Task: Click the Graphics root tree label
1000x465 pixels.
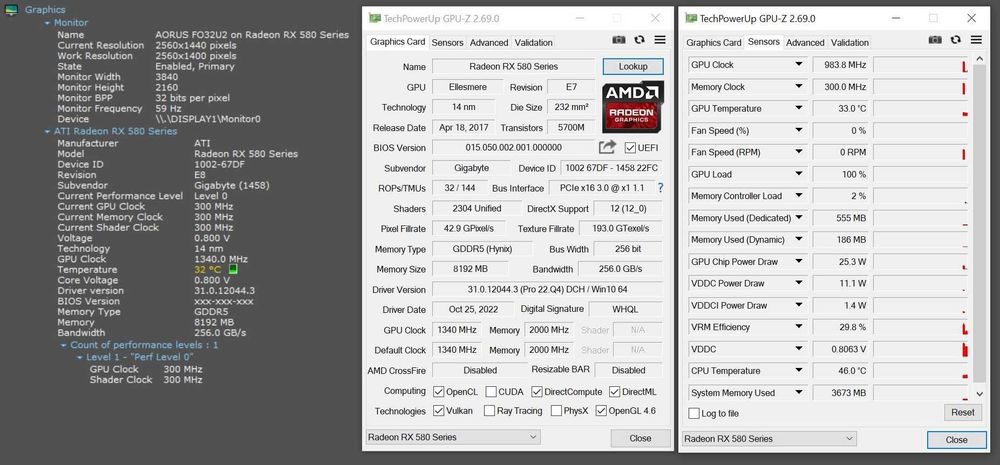Action: [x=45, y=10]
